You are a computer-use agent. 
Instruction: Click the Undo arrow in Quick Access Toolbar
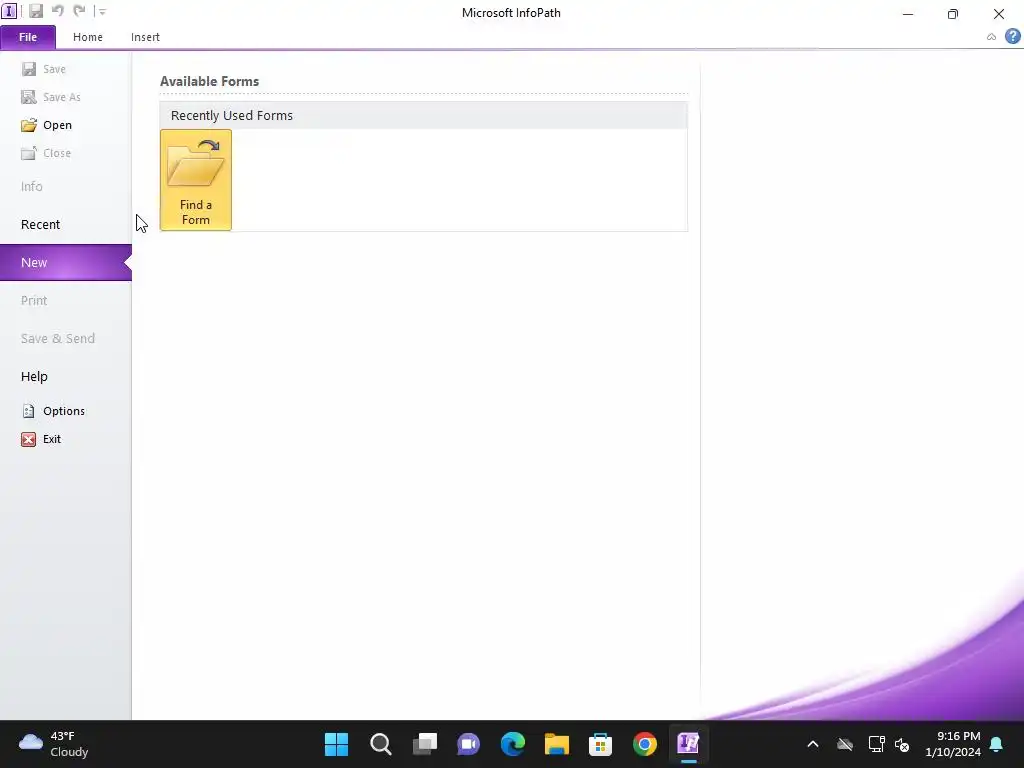(57, 11)
